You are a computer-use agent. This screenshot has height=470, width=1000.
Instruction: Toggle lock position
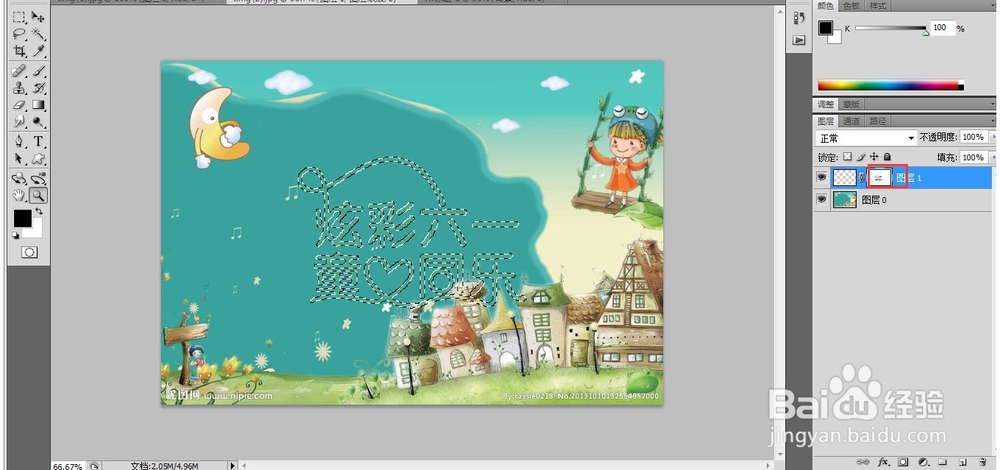click(x=874, y=156)
